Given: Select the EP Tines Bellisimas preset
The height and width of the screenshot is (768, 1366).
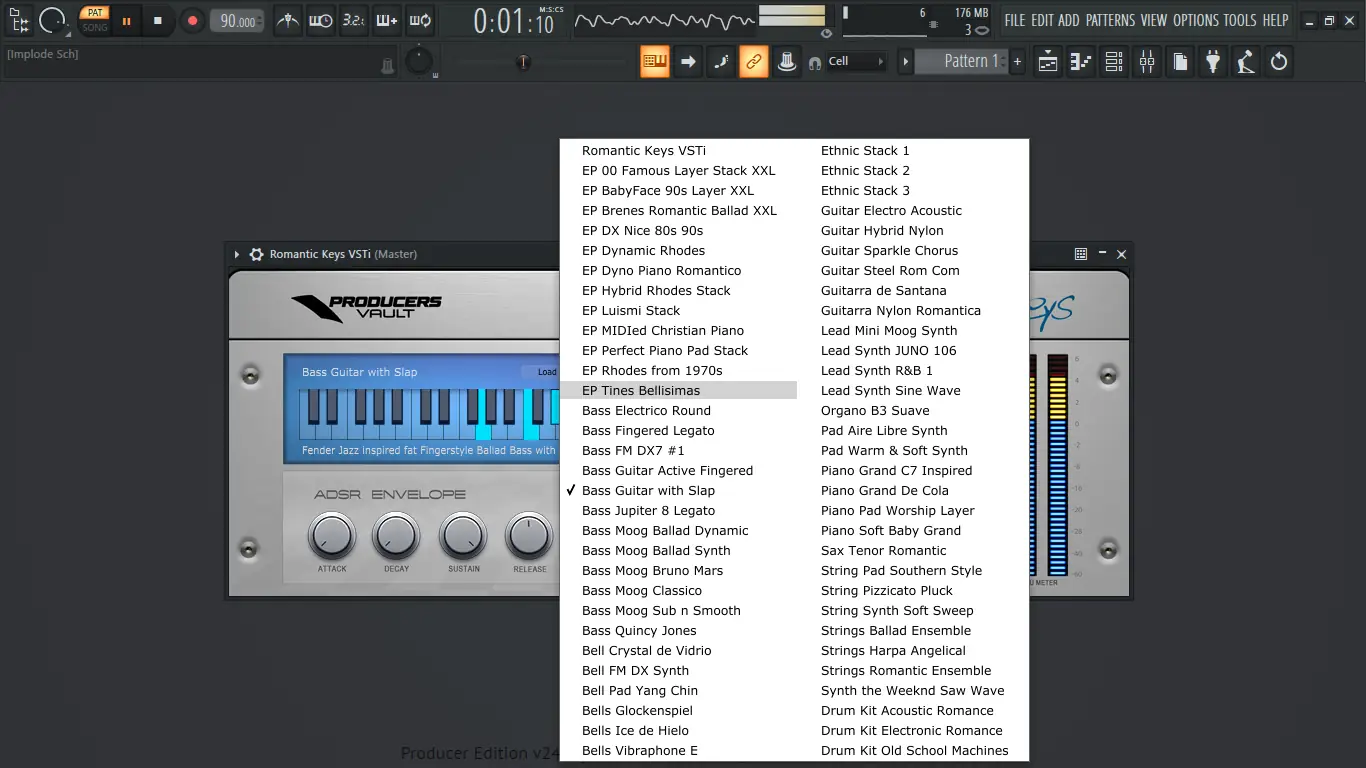Looking at the screenshot, I should (678, 390).
